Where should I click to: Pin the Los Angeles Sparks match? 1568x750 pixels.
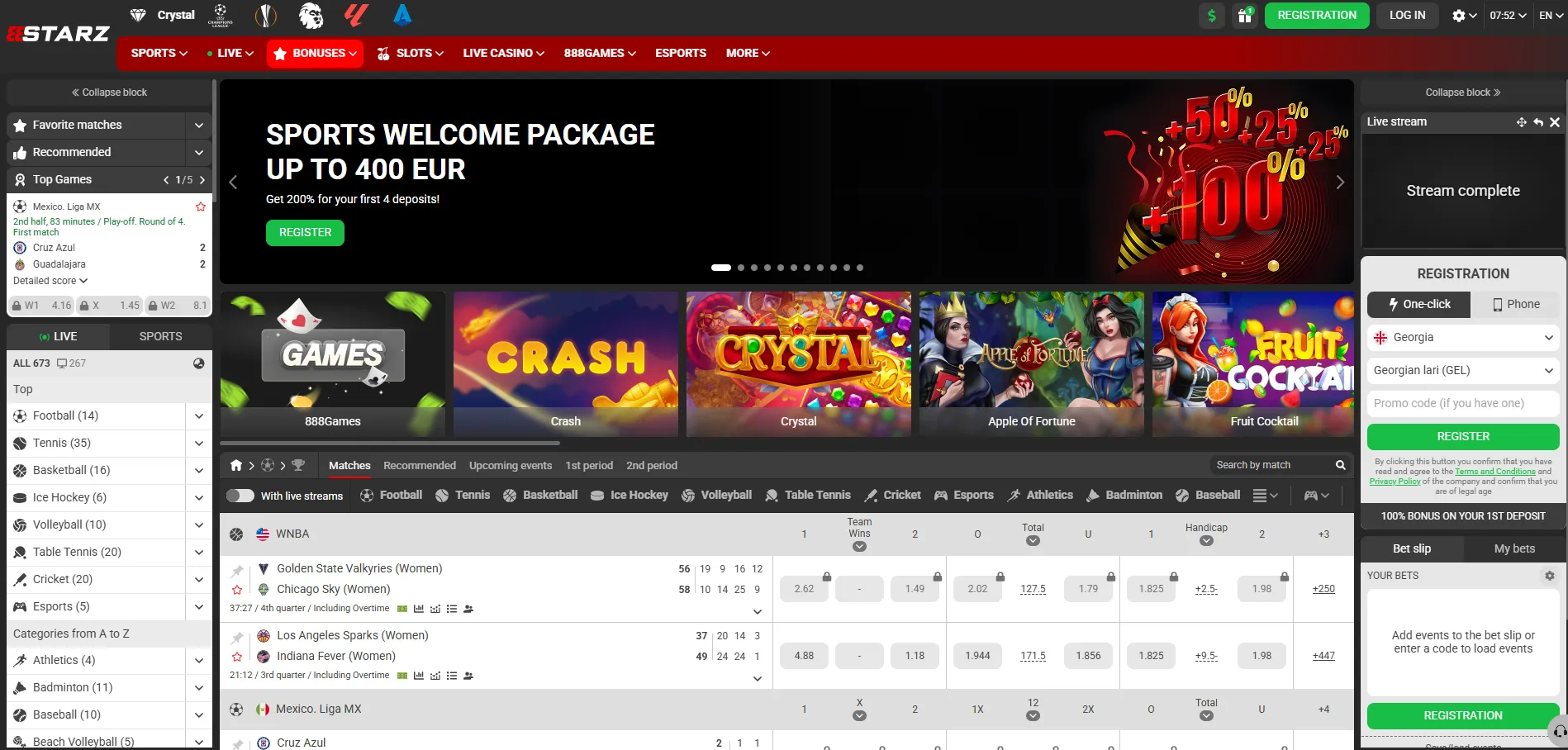[x=237, y=637]
